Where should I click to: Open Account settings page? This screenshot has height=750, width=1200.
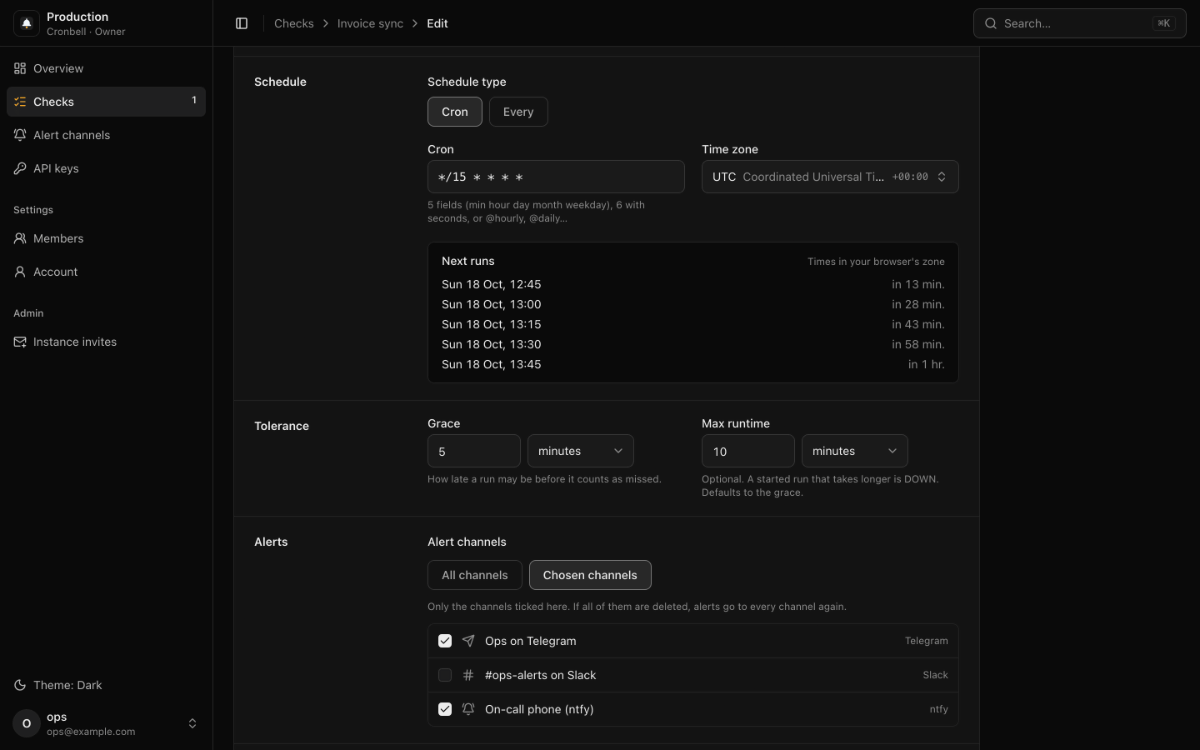(106, 271)
